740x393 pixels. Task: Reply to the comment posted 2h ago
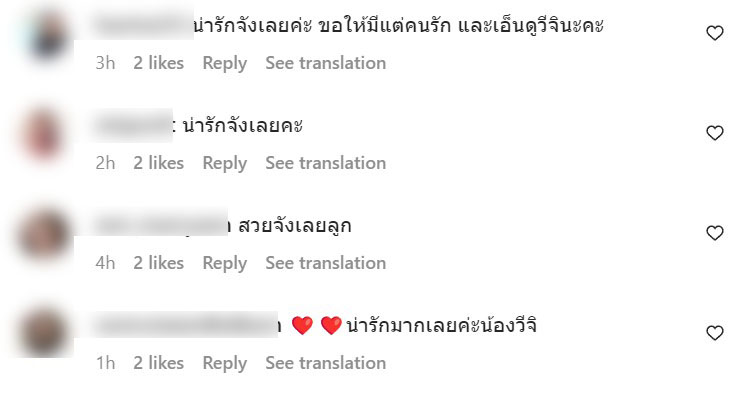(x=225, y=163)
